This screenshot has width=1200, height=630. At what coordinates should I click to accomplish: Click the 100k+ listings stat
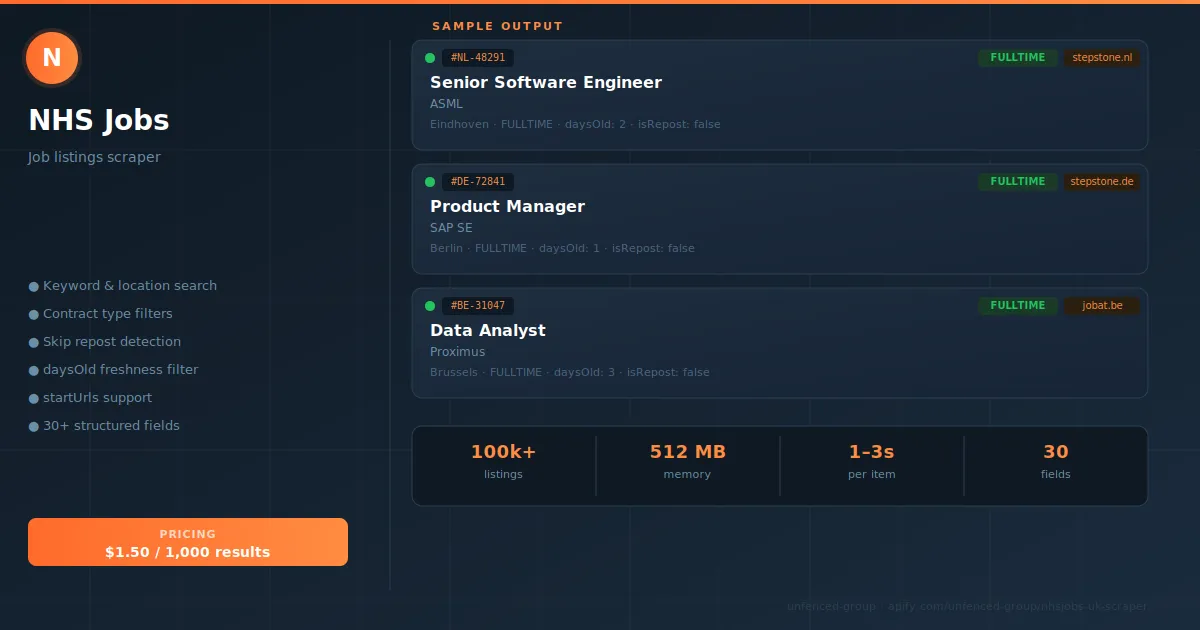pyautogui.click(x=504, y=462)
